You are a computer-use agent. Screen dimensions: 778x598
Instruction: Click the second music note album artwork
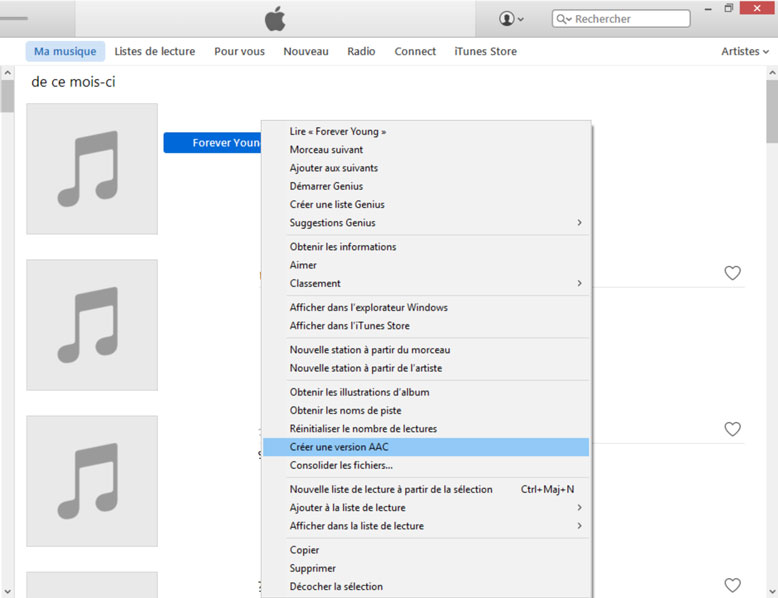(x=92, y=325)
